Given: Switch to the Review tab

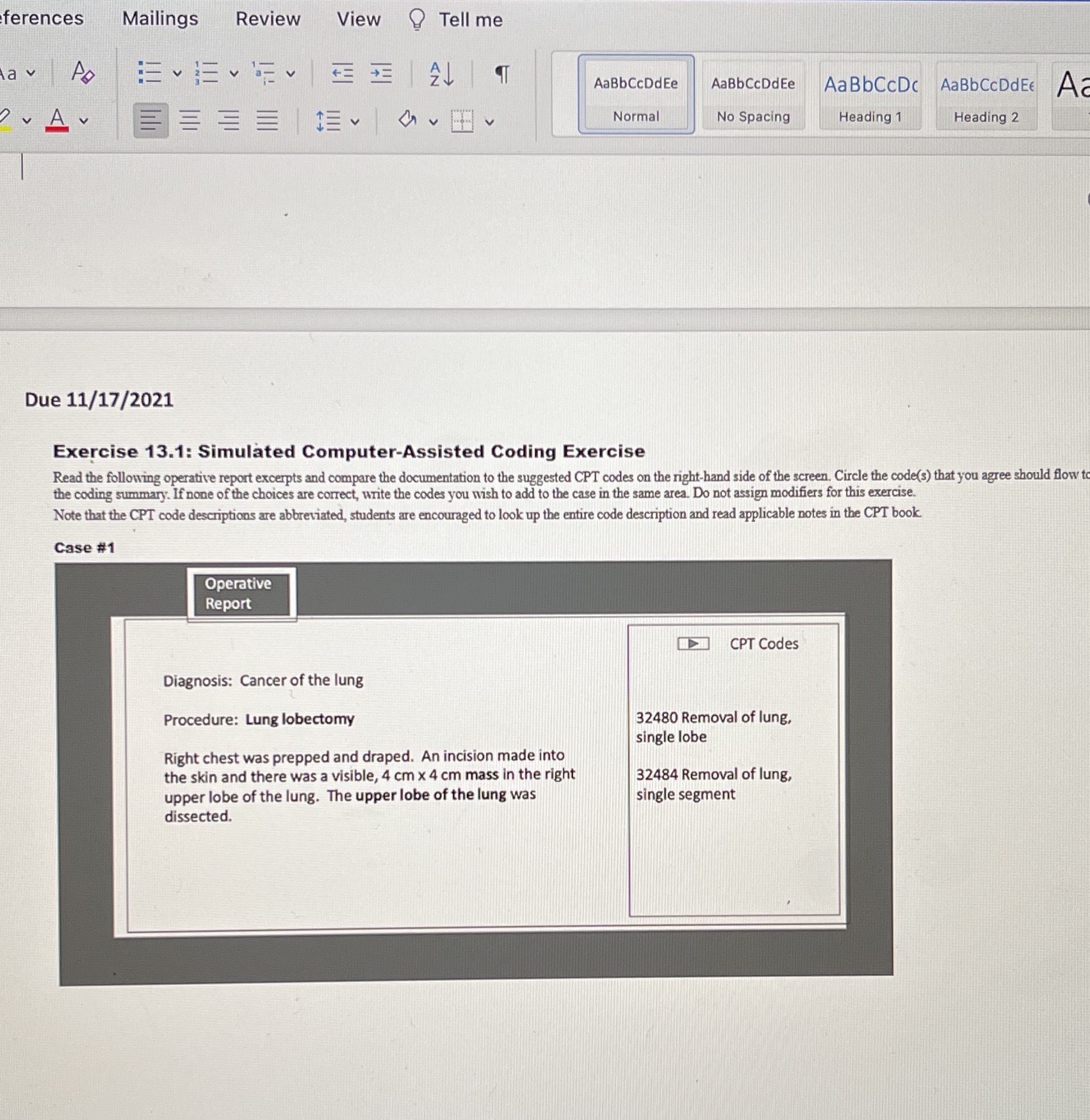Looking at the screenshot, I should click(268, 19).
